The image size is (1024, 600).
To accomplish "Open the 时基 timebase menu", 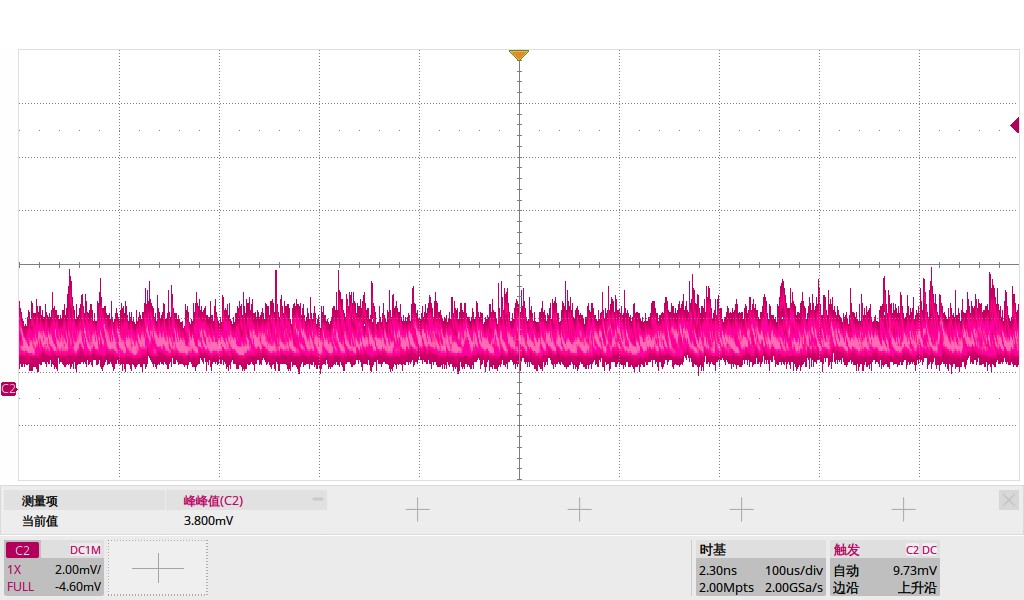I will [x=713, y=550].
